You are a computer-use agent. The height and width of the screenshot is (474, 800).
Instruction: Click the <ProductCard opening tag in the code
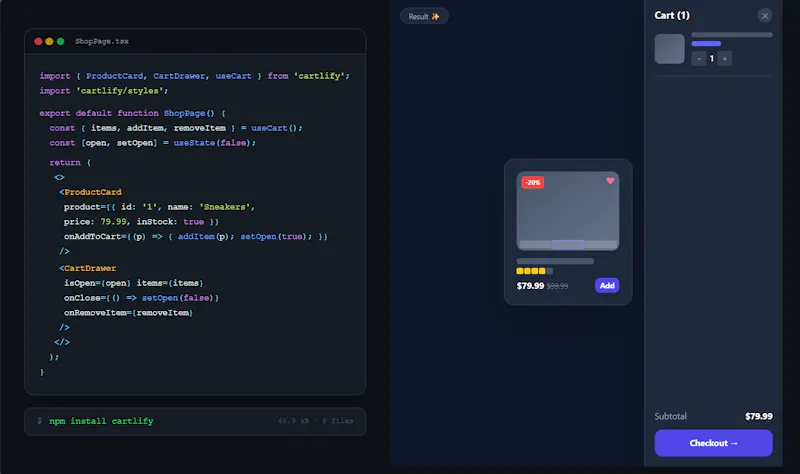90,192
